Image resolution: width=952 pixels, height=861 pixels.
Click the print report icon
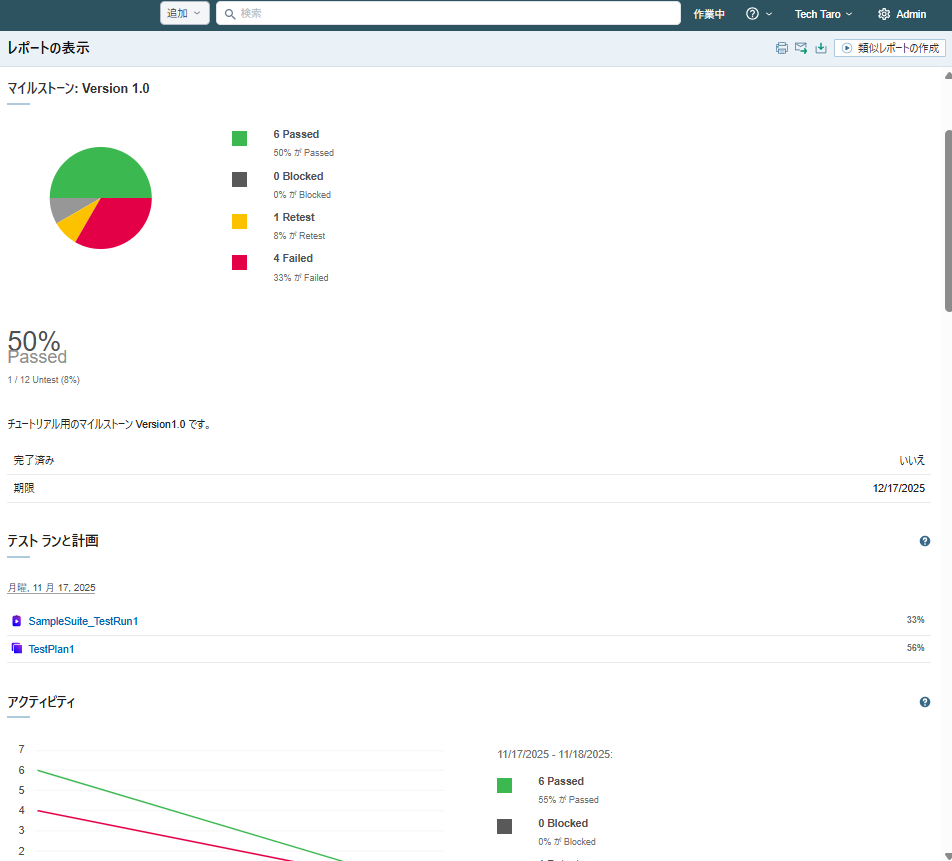(x=782, y=48)
